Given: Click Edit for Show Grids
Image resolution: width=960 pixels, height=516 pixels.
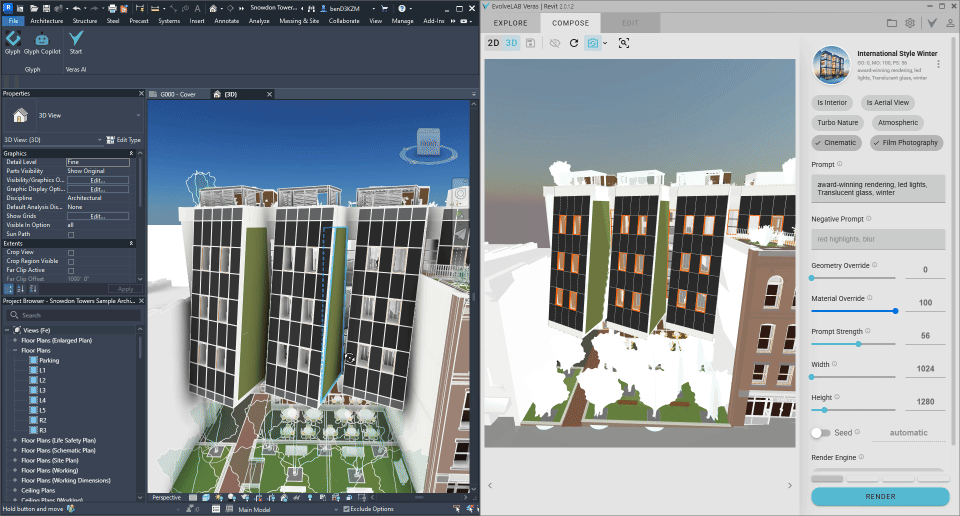Looking at the screenshot, I should [x=97, y=216].
